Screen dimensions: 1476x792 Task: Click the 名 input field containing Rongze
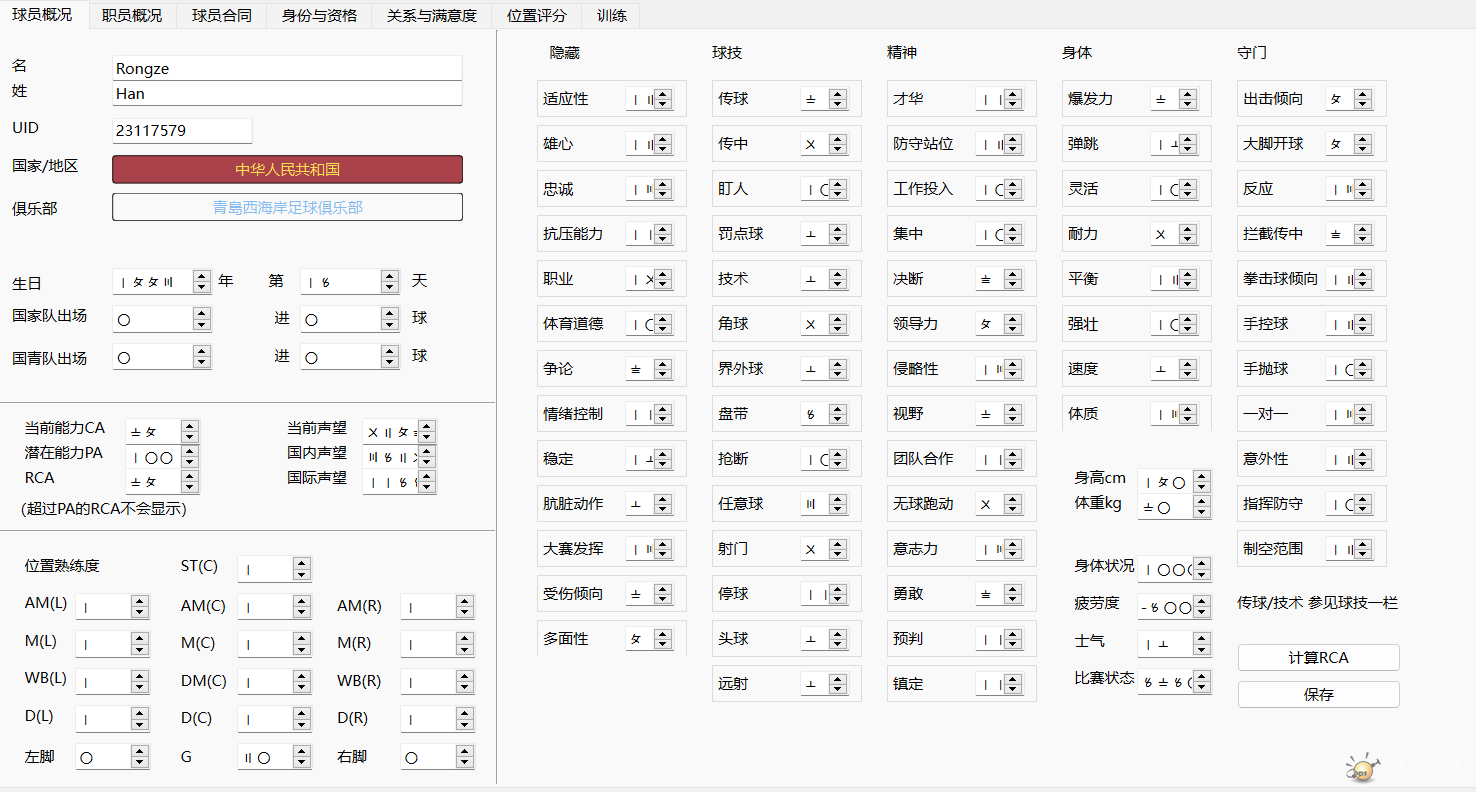[287, 69]
